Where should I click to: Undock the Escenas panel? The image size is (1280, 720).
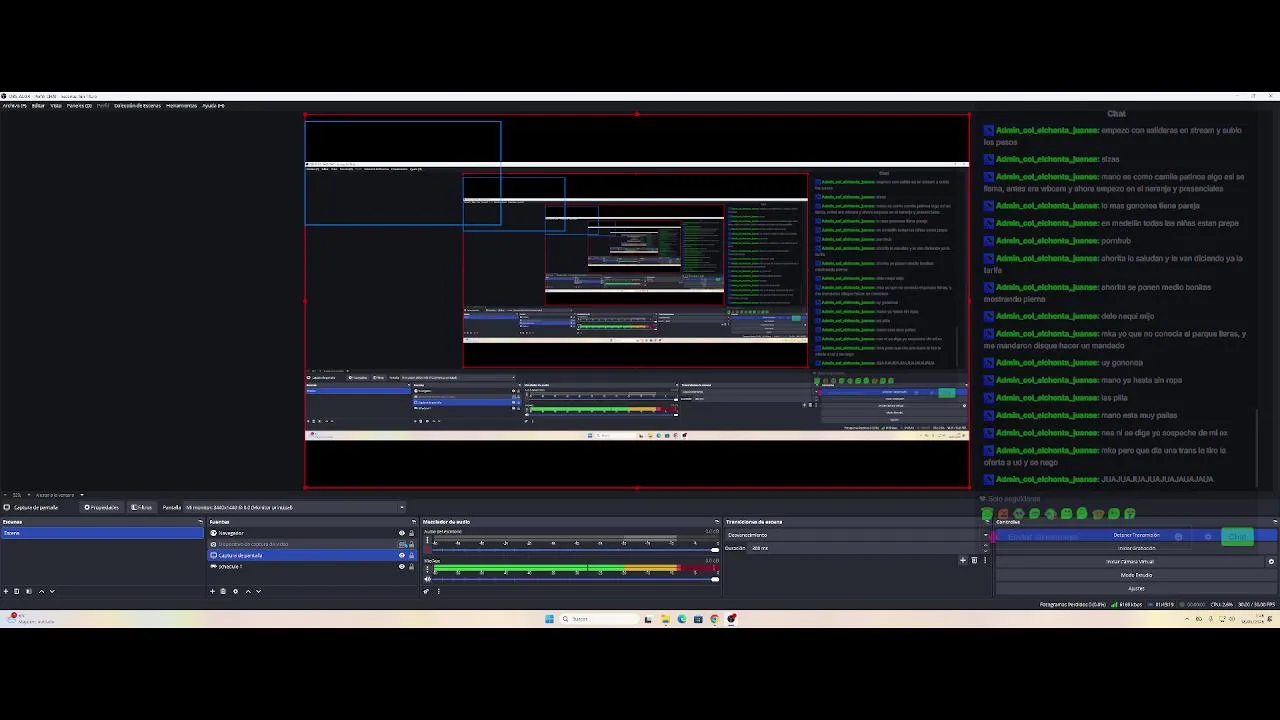pyautogui.click(x=200, y=522)
